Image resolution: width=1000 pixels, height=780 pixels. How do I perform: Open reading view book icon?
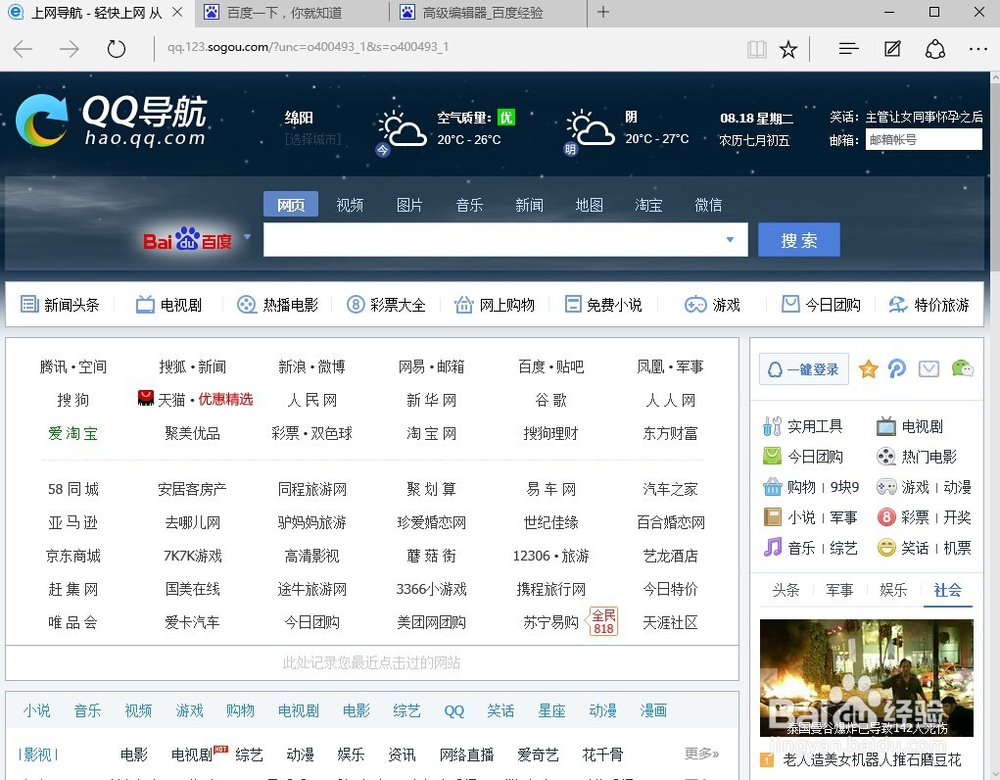click(756, 49)
